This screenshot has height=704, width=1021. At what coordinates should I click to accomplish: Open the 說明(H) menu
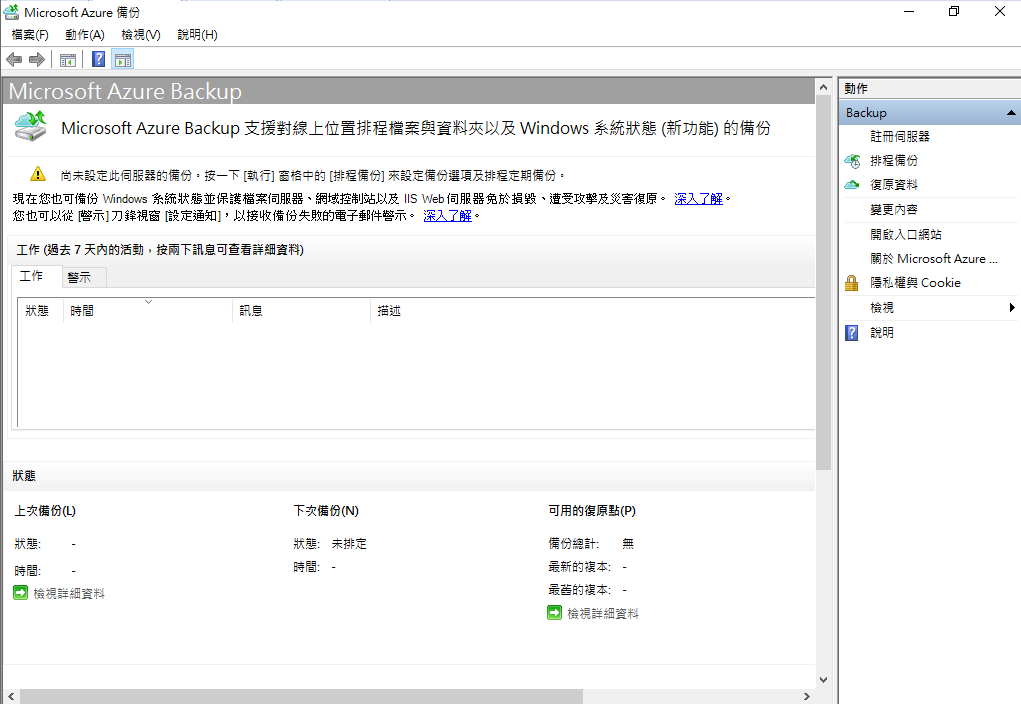point(197,35)
